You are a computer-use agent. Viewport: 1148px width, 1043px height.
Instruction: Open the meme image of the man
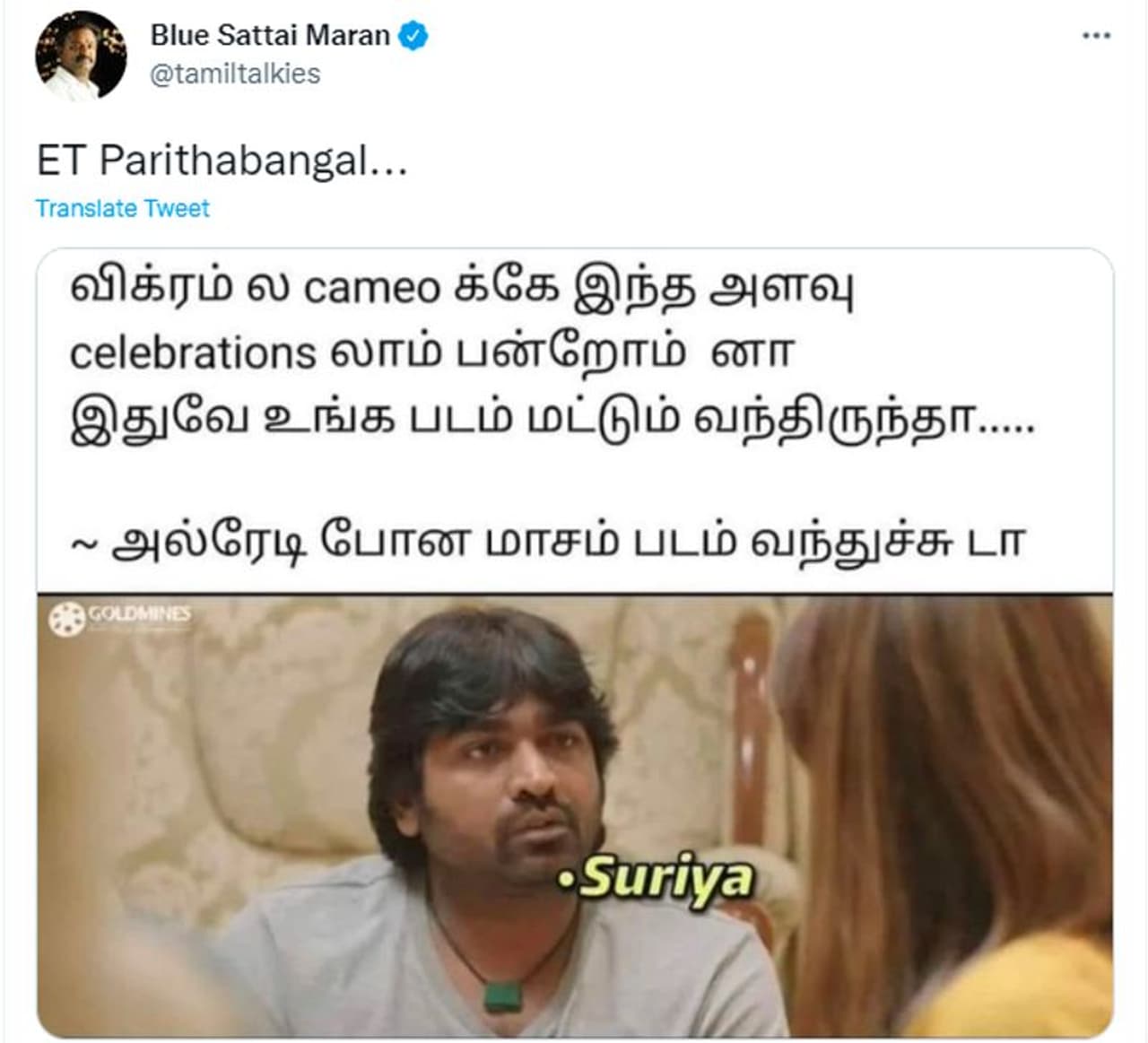tap(575, 816)
